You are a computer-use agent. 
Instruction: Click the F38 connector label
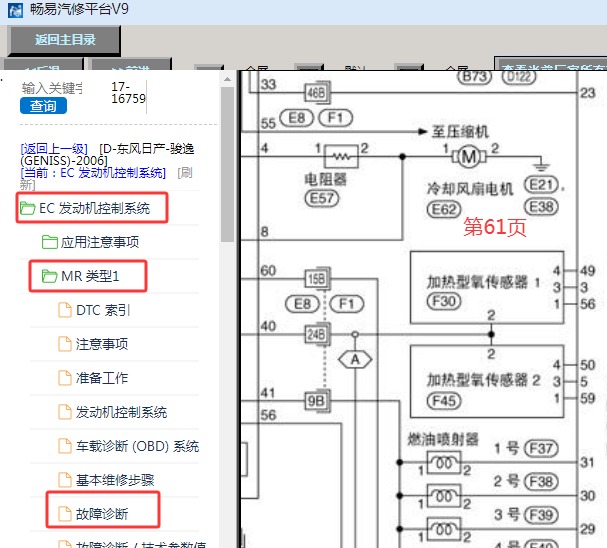pyautogui.click(x=541, y=482)
